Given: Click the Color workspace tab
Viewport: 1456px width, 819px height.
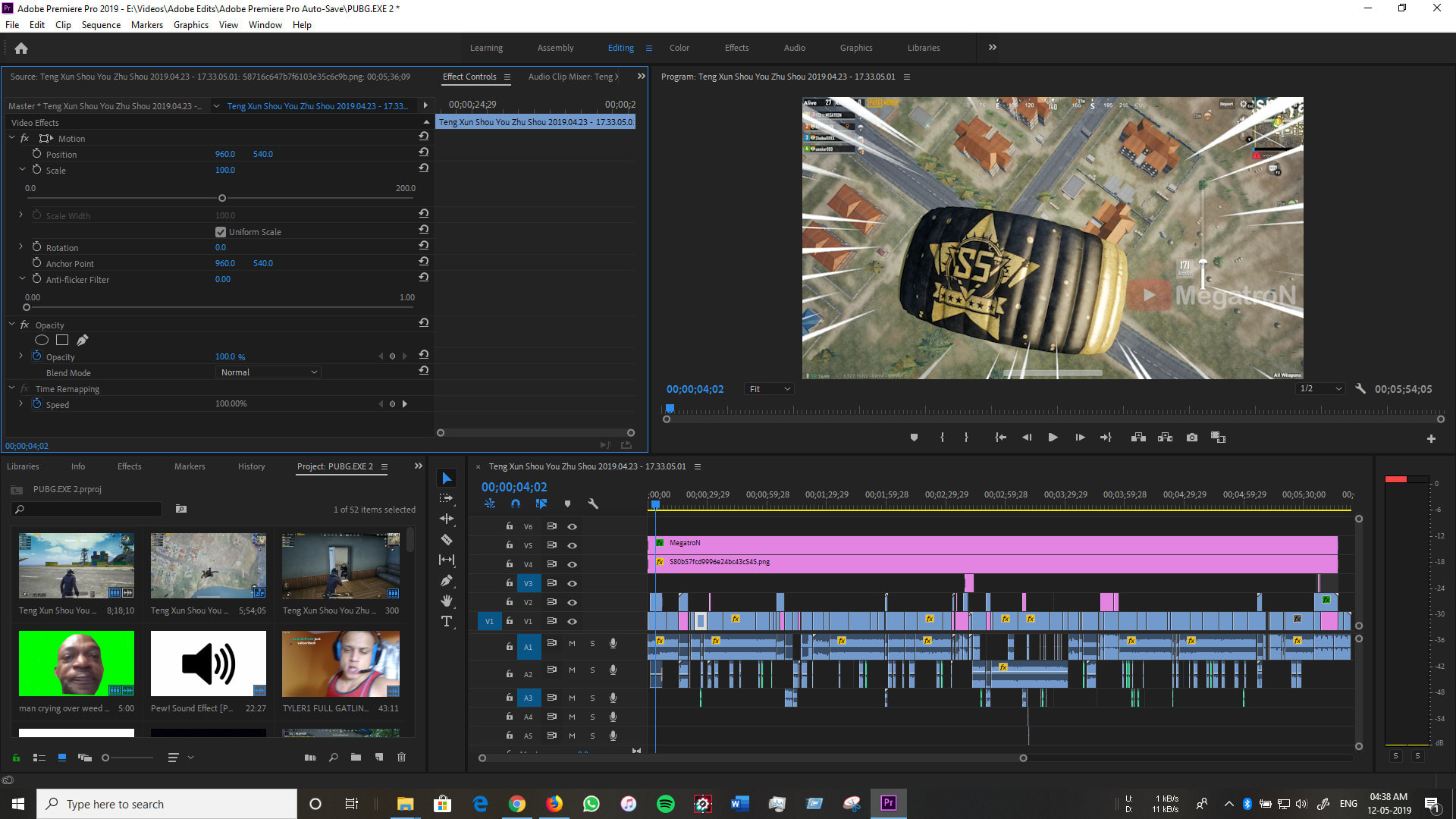Looking at the screenshot, I should (679, 47).
